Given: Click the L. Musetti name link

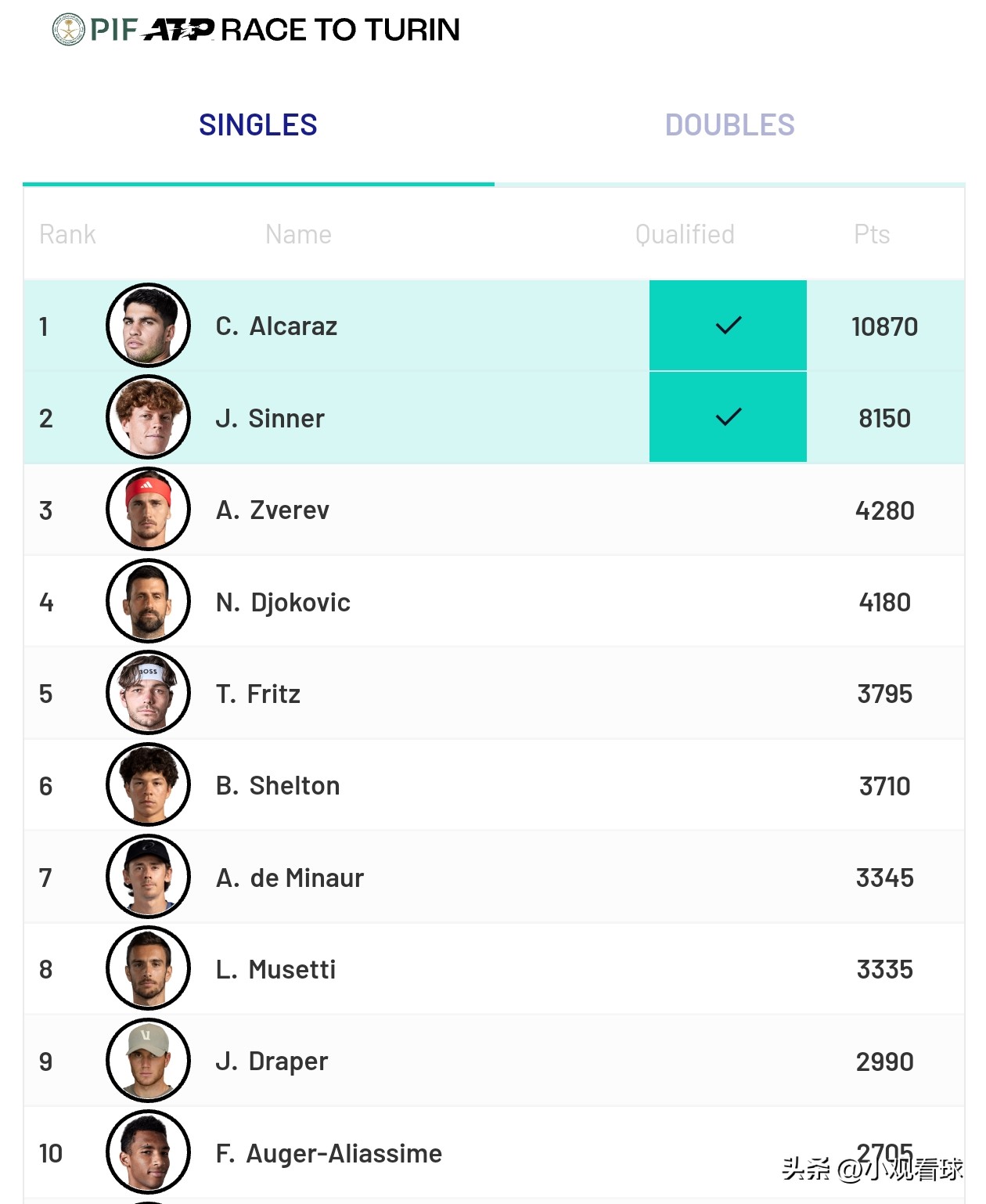Looking at the screenshot, I should point(275,969).
